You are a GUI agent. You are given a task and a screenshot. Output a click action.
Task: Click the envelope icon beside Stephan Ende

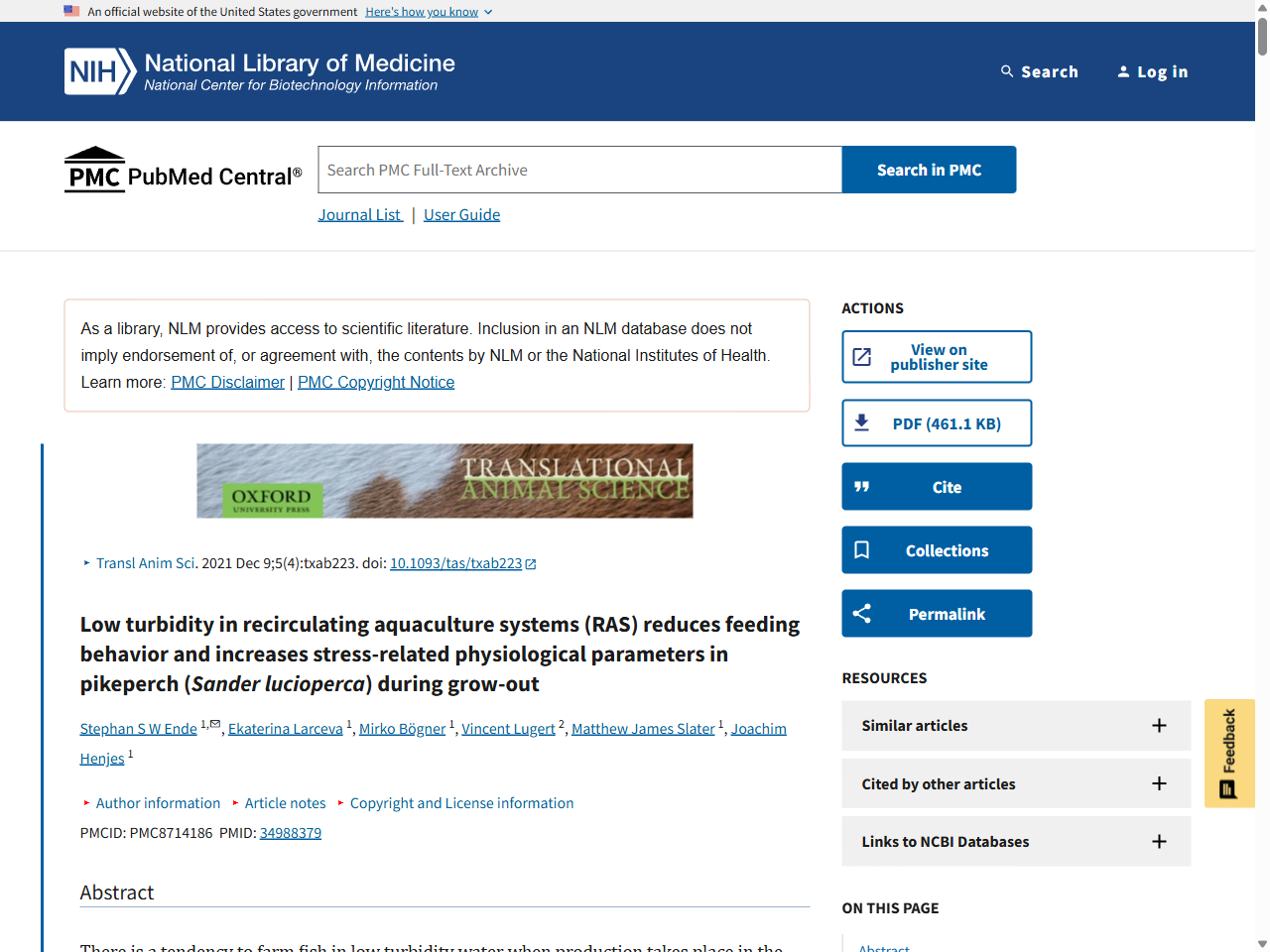pyautogui.click(x=214, y=722)
